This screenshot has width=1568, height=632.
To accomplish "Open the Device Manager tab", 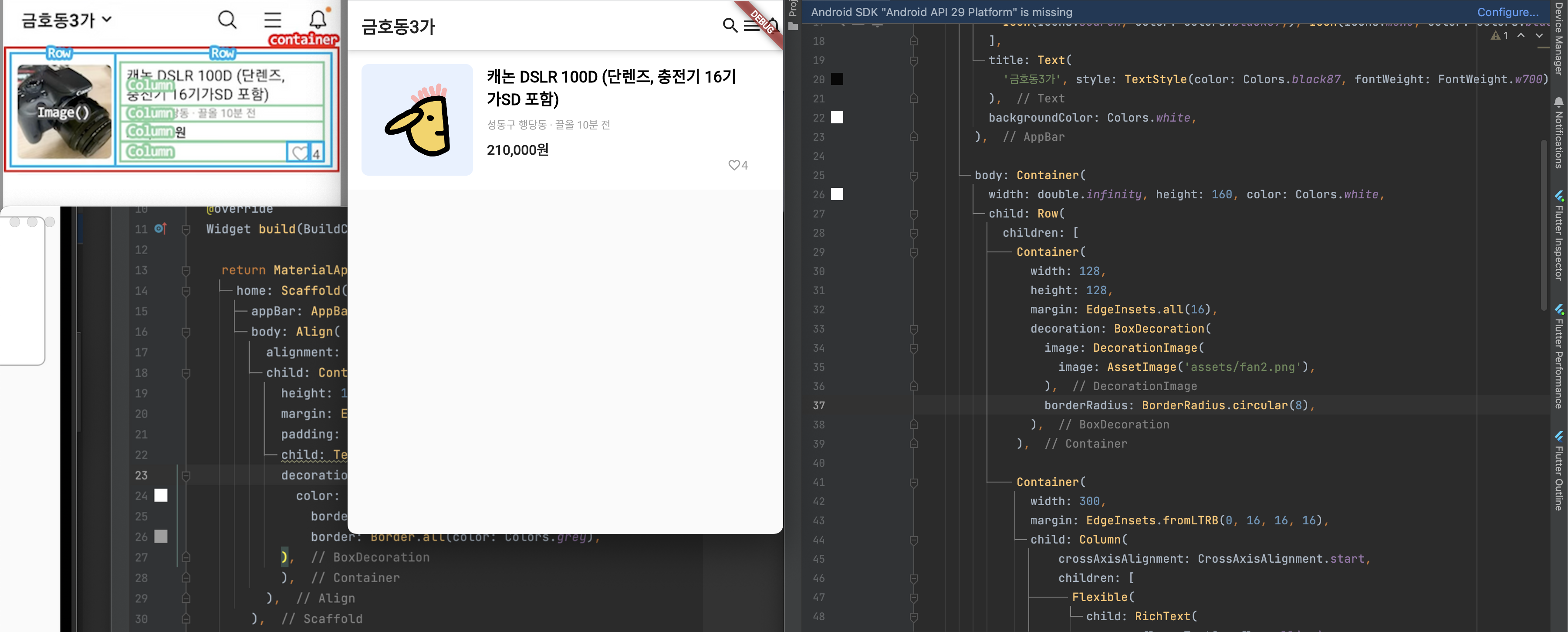I will [x=1558, y=38].
